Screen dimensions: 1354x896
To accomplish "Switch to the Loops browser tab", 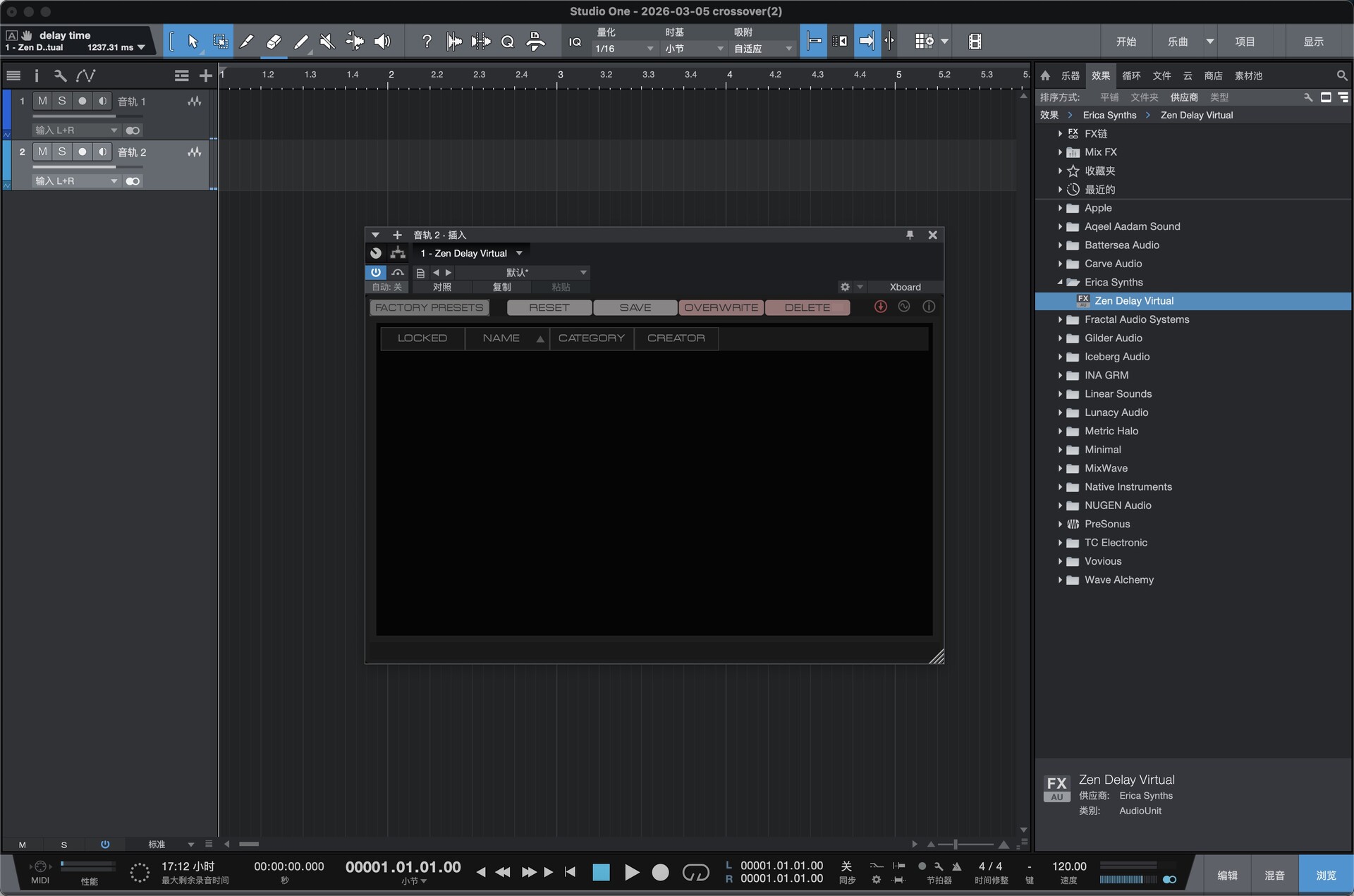I will coord(1131,75).
